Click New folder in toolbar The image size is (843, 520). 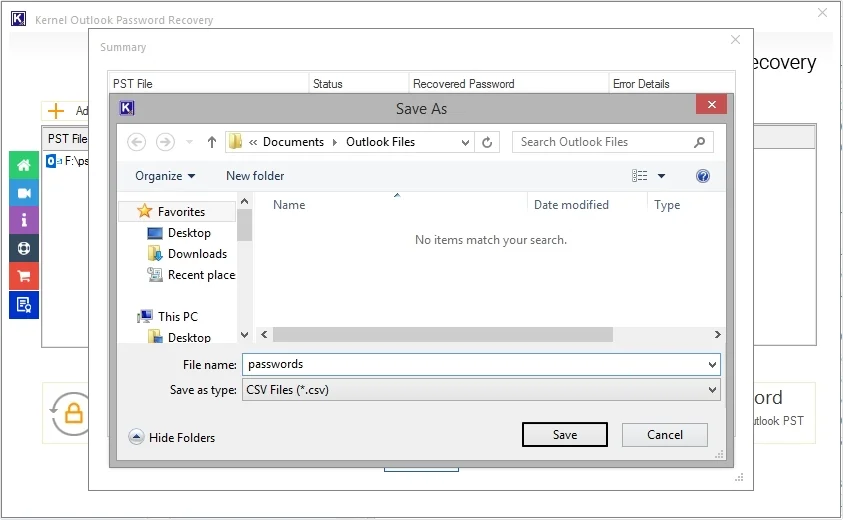tap(255, 176)
